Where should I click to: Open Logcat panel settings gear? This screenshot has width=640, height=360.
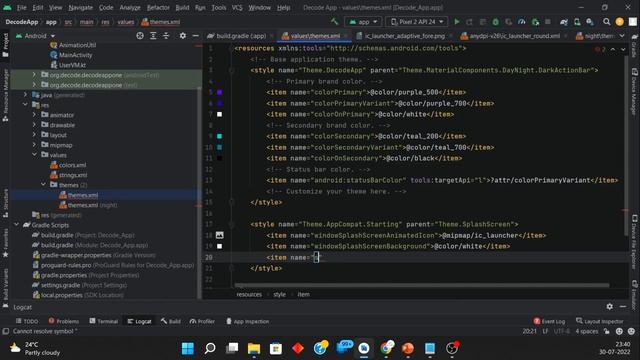[609, 307]
